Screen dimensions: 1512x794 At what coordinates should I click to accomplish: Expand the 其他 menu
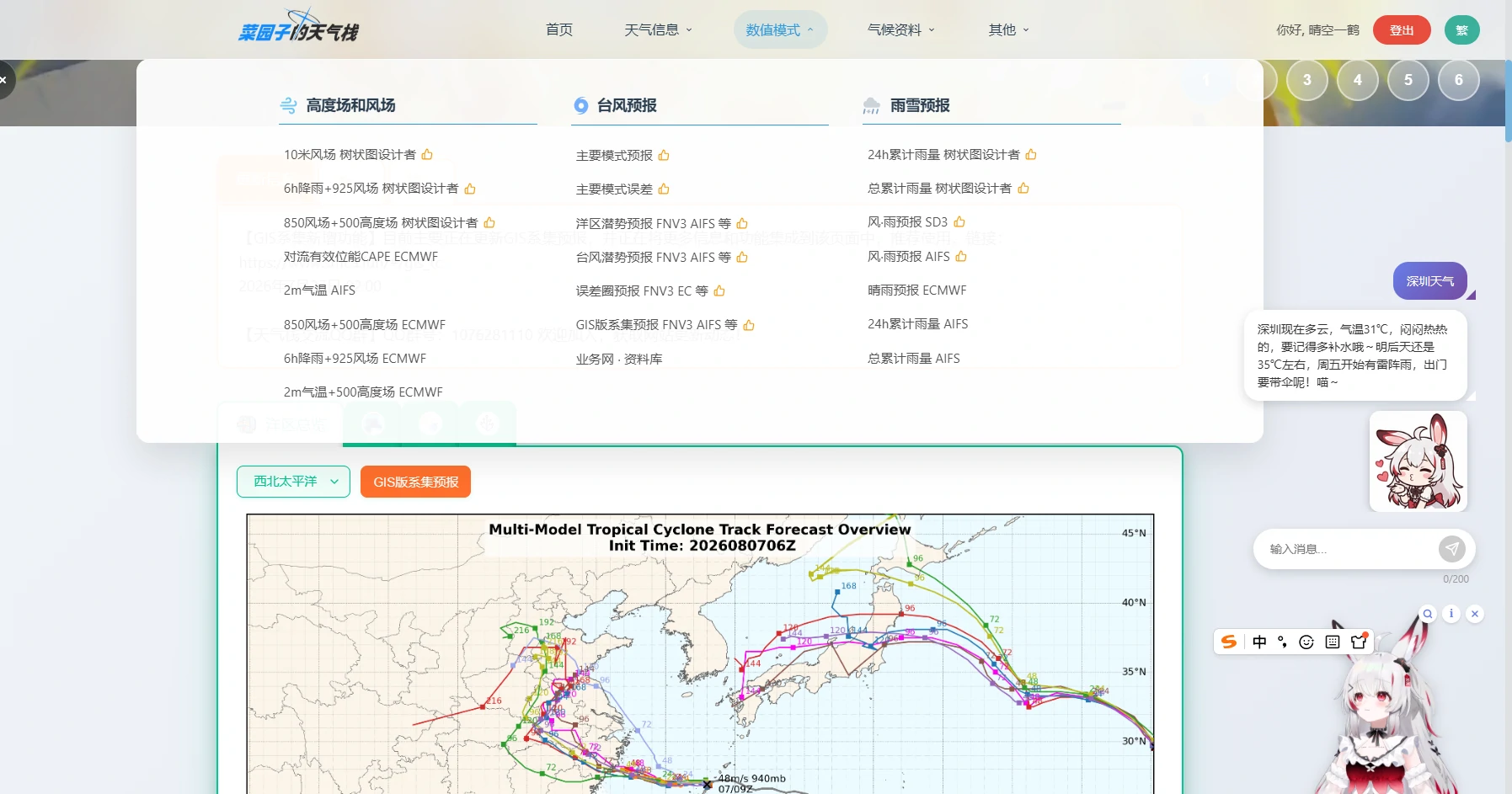(1009, 29)
